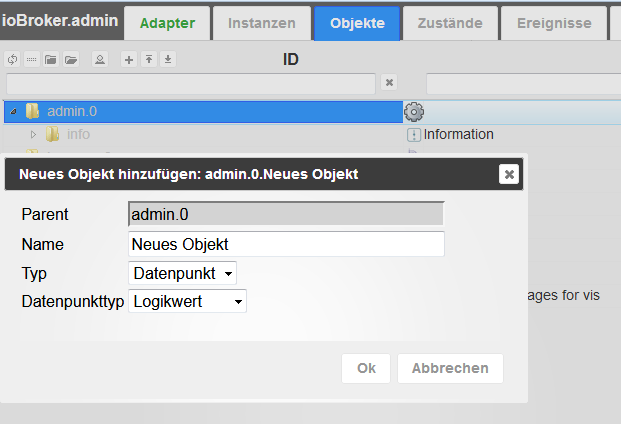Open the Typ dropdown showing Datenpunkt

[183, 273]
